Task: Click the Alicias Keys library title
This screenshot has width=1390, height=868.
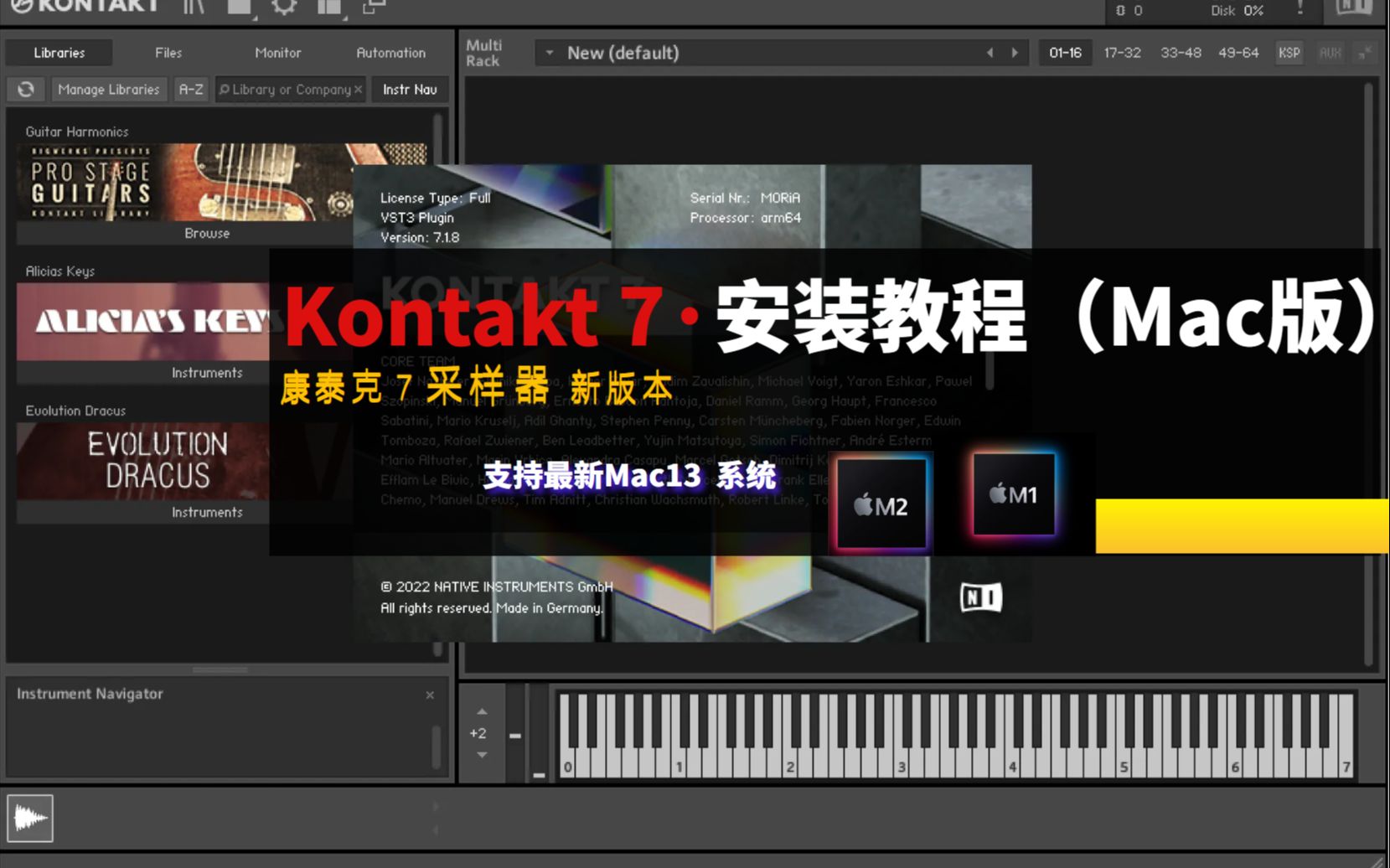Action: click(x=60, y=271)
